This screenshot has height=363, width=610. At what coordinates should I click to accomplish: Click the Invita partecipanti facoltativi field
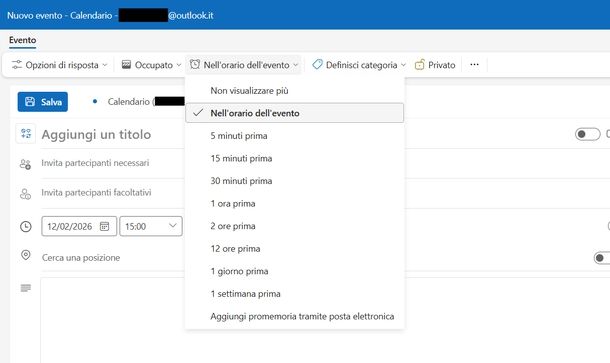click(113, 193)
